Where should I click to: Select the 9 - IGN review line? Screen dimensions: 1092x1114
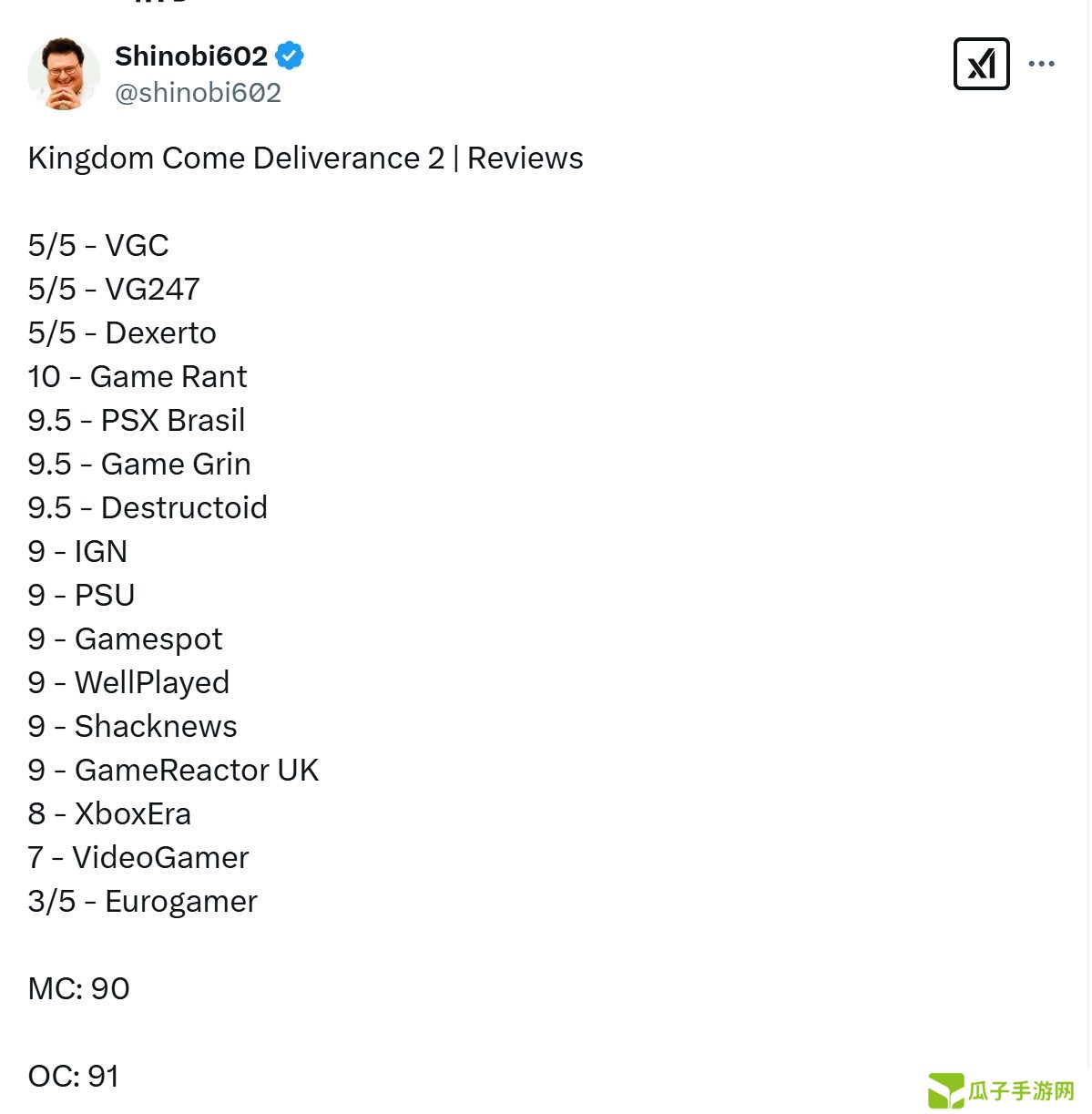point(77,551)
